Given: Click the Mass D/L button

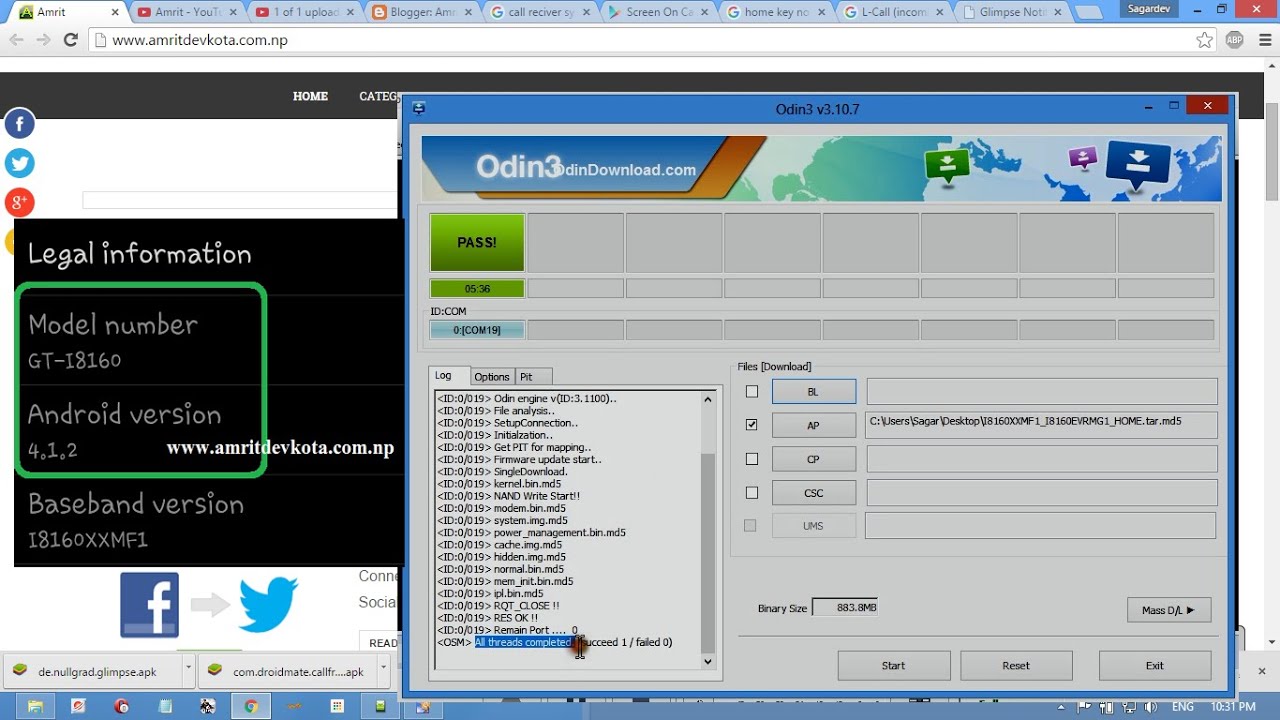Looking at the screenshot, I should (x=1168, y=610).
